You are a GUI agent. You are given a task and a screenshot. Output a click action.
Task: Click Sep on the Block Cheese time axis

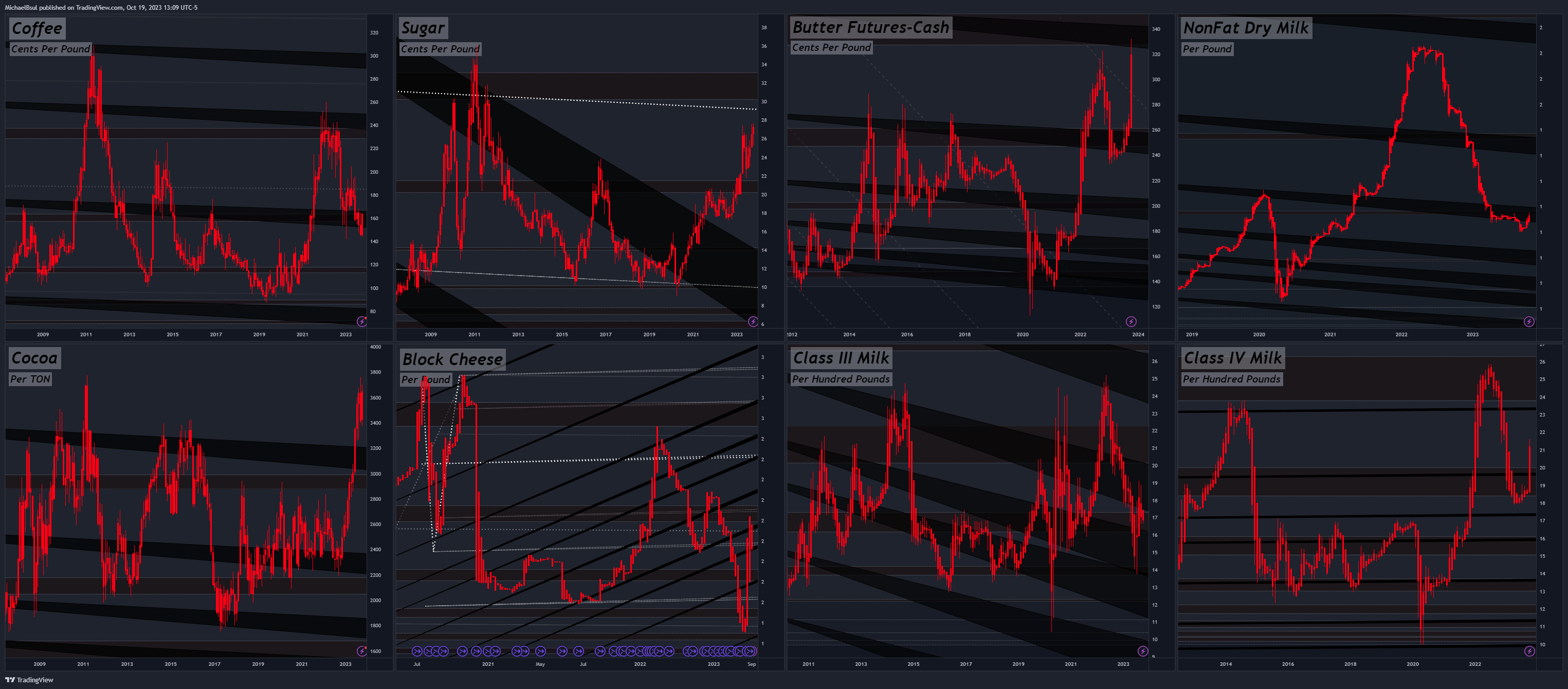(x=752, y=664)
